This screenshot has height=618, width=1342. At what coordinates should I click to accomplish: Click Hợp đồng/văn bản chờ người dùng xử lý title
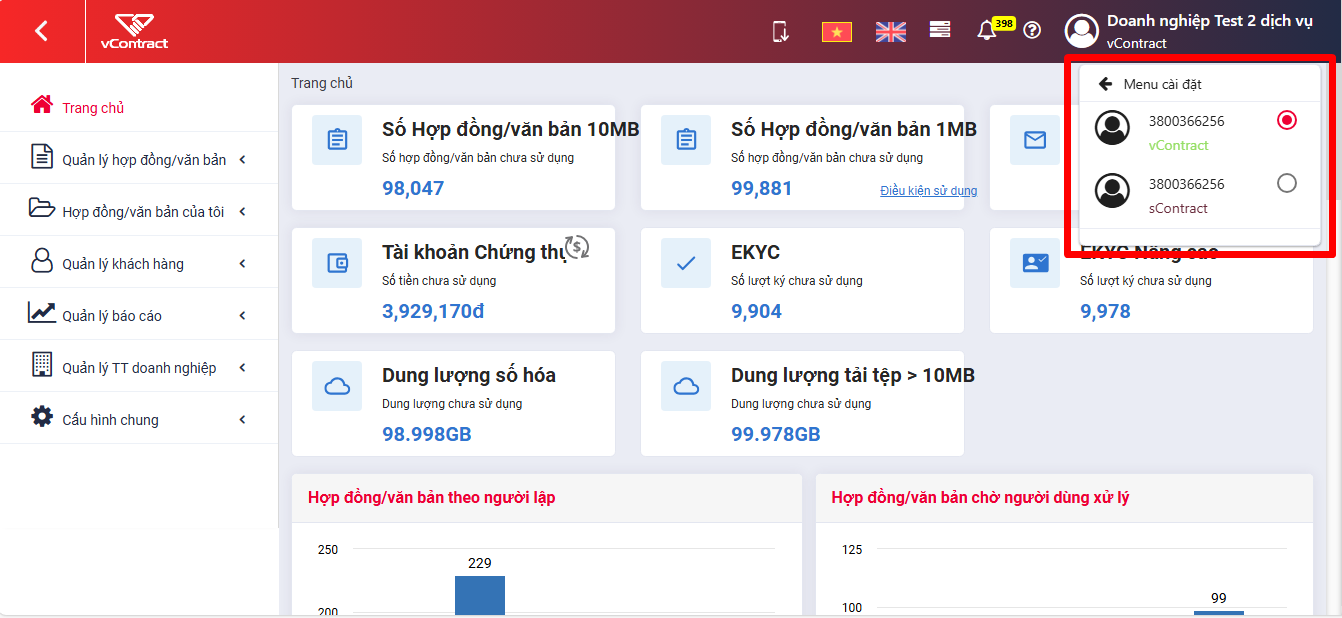point(980,497)
